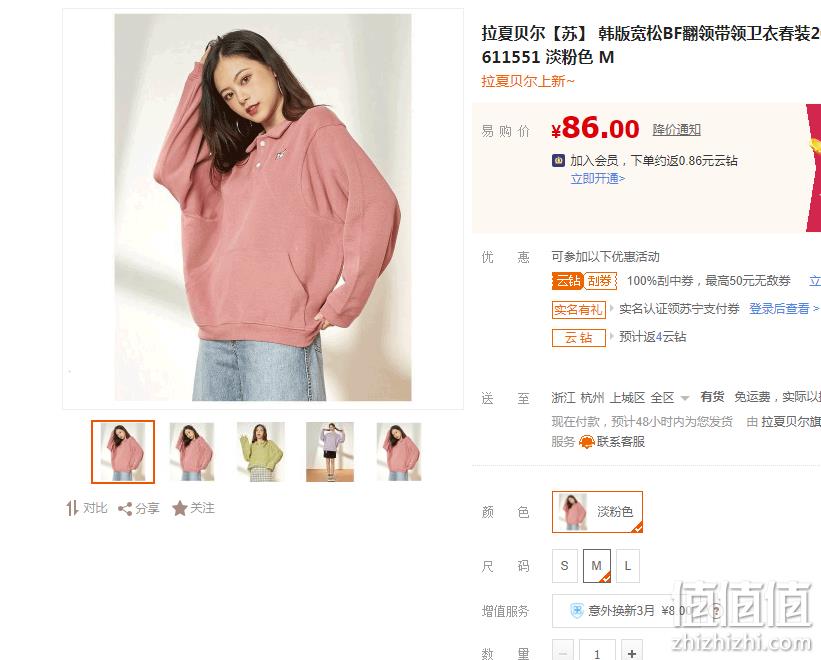Image resolution: width=821 pixels, height=660 pixels.
Task: View the green sweater thumbnail
Action: (x=261, y=452)
